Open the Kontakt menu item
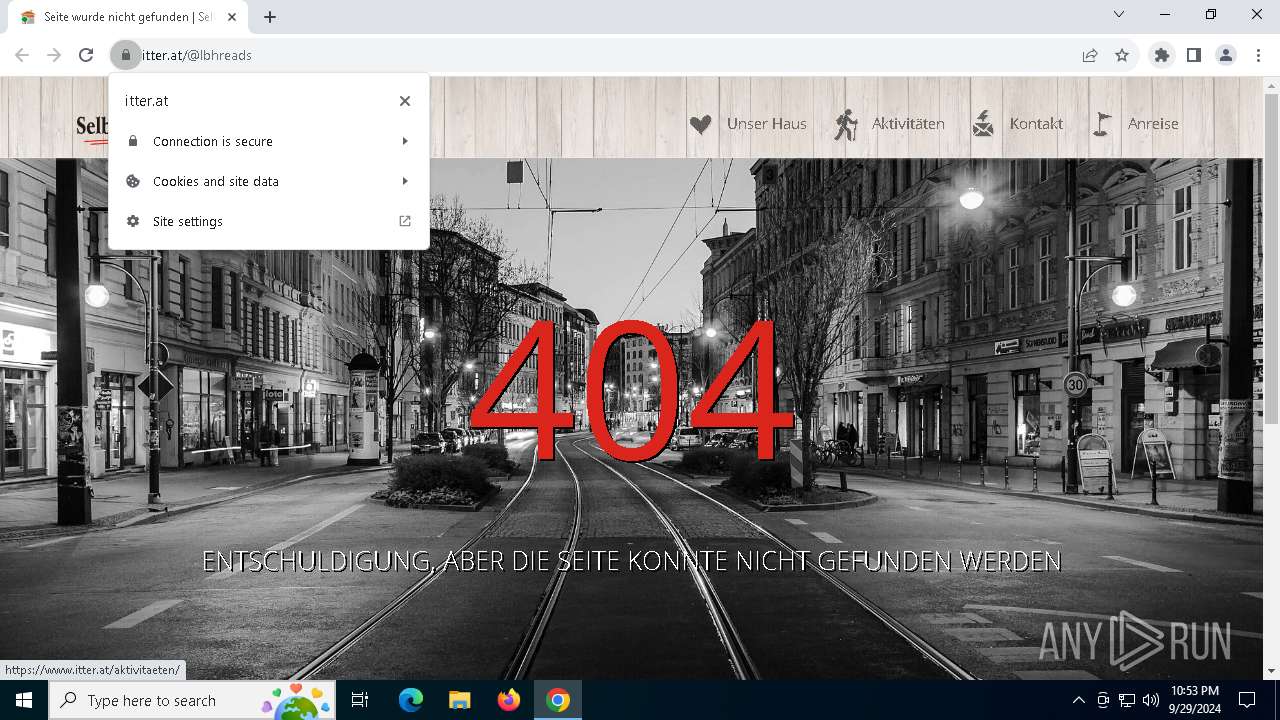Viewport: 1280px width, 720px height. (x=1036, y=124)
